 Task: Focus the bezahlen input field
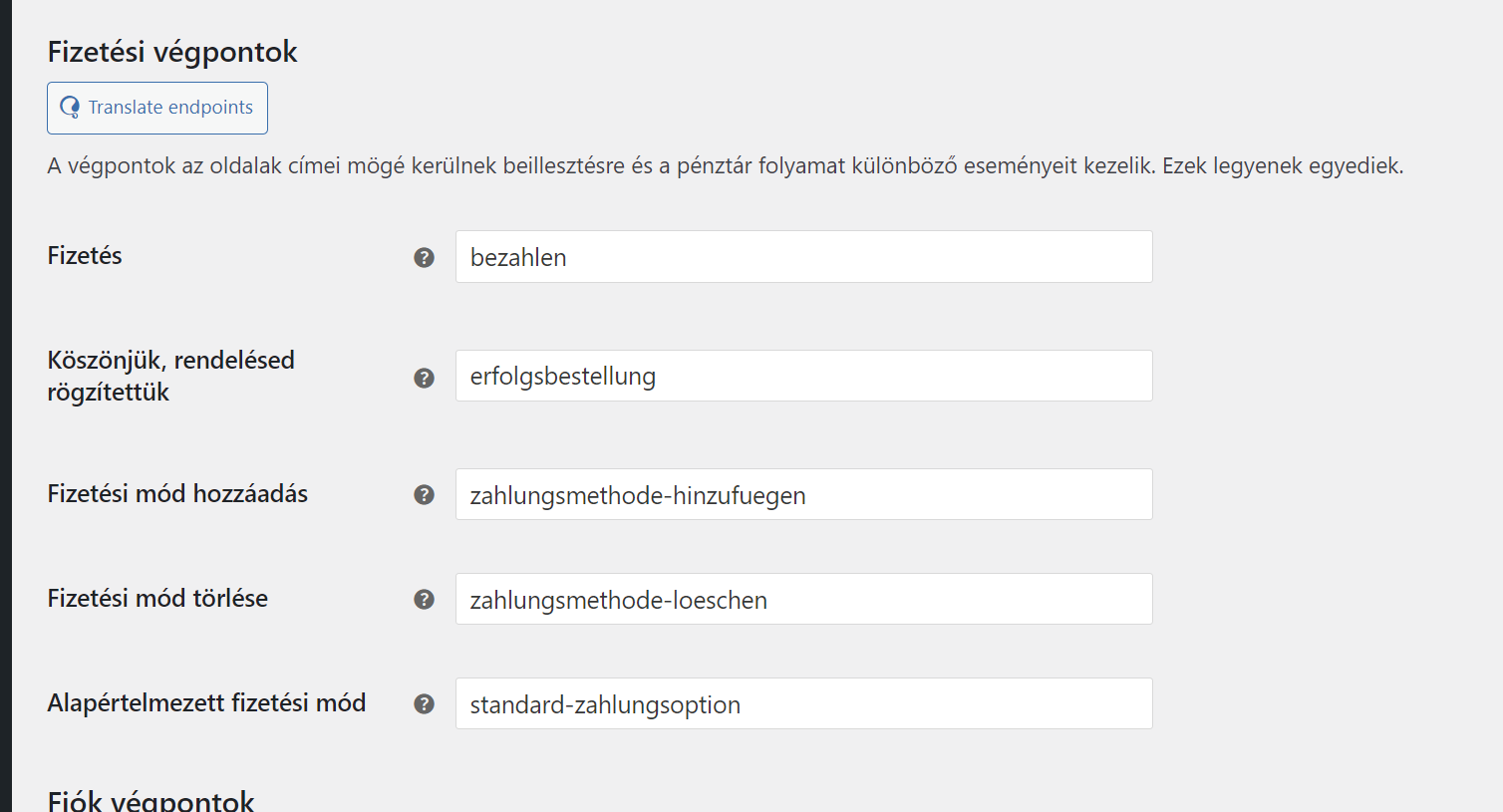(x=803, y=257)
